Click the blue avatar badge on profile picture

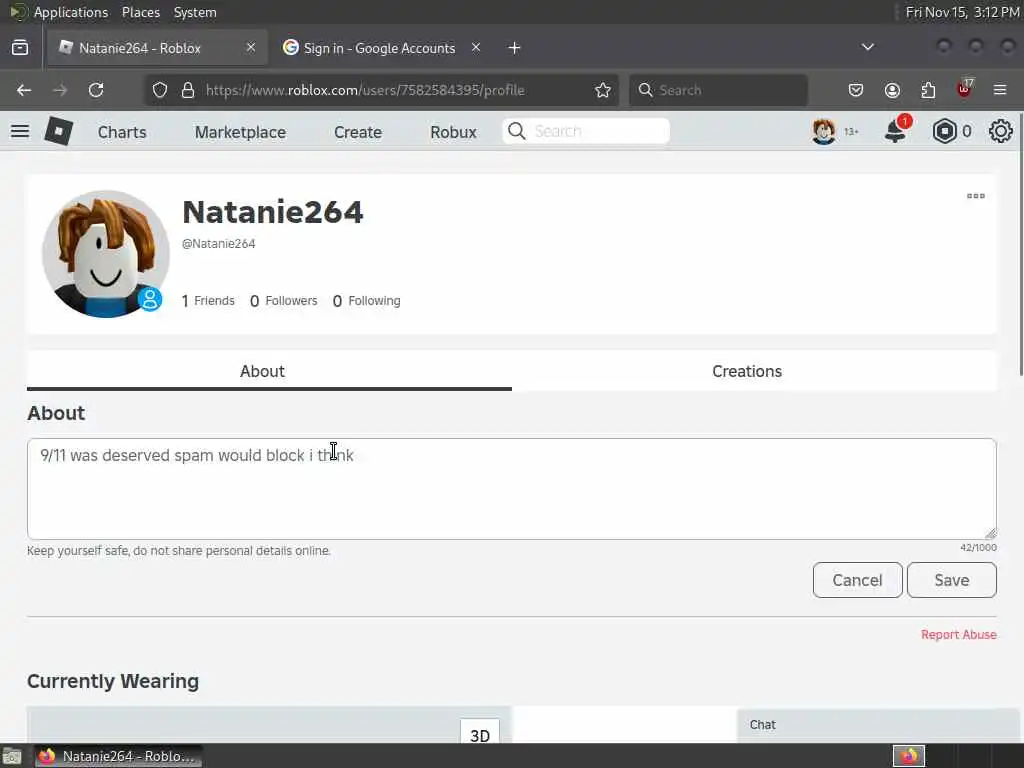150,299
